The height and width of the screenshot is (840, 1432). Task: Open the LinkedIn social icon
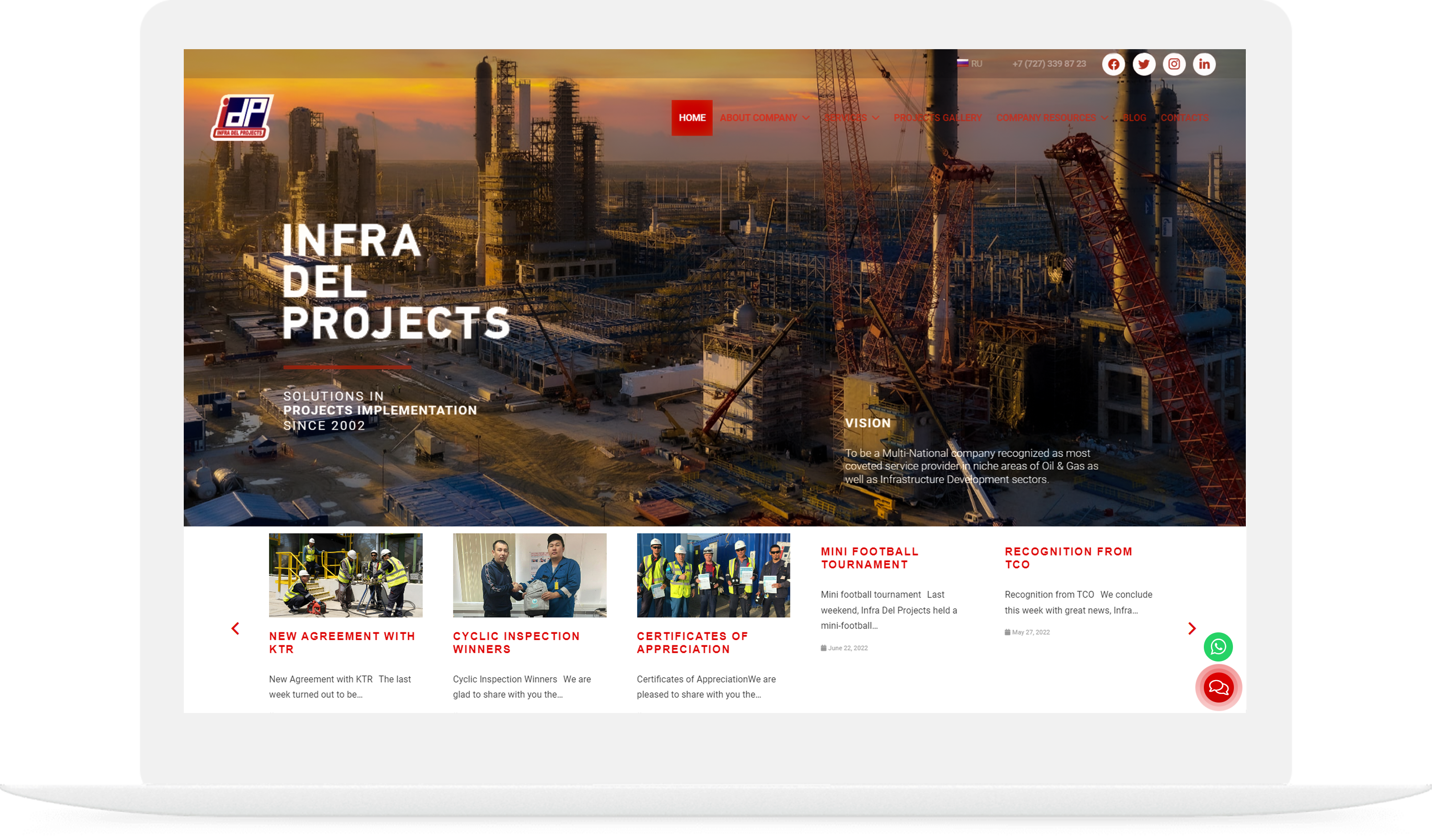(x=1203, y=64)
